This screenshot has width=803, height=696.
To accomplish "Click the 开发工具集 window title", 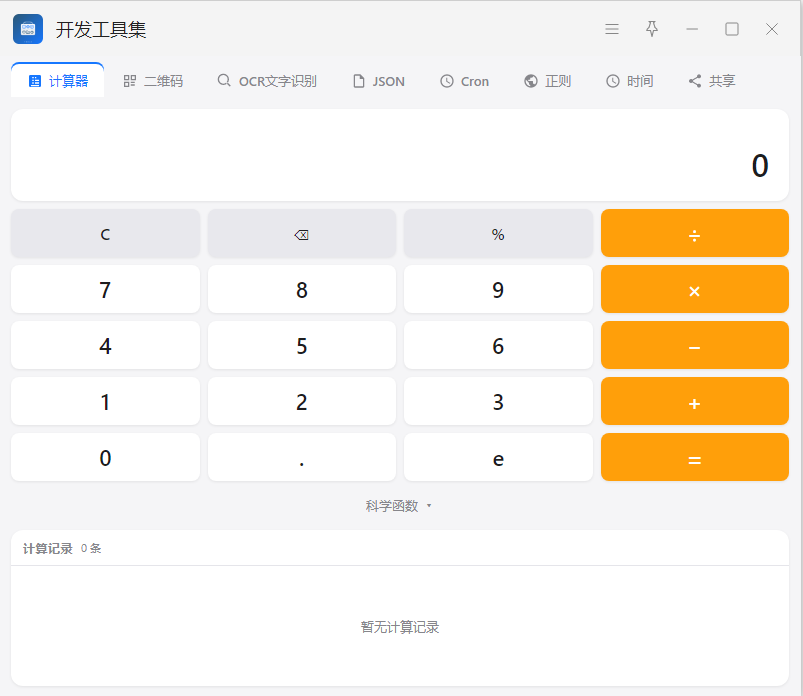I will 101,29.
